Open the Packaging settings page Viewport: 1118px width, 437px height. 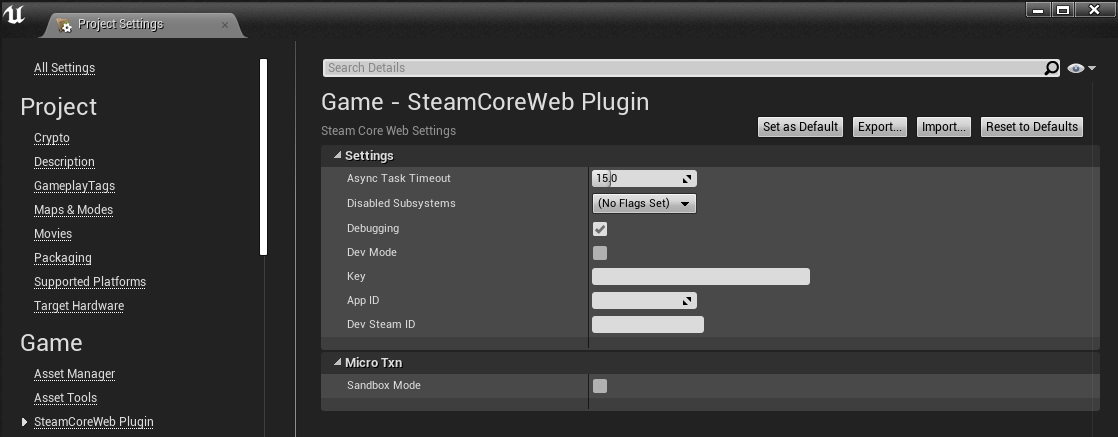coord(63,258)
